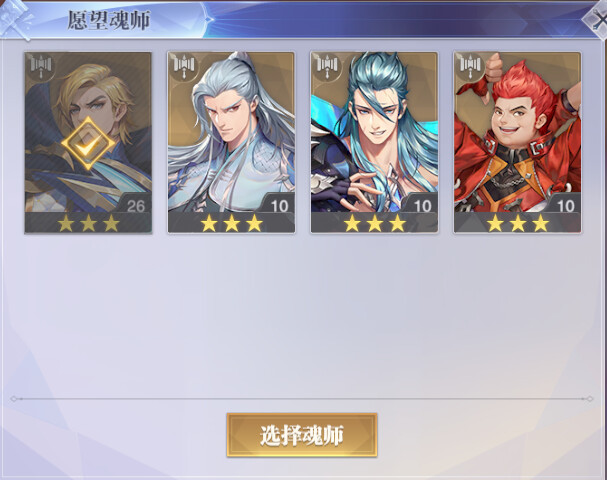Close the 愿望魂师 dialog
The image size is (607, 480).
pos(597,20)
